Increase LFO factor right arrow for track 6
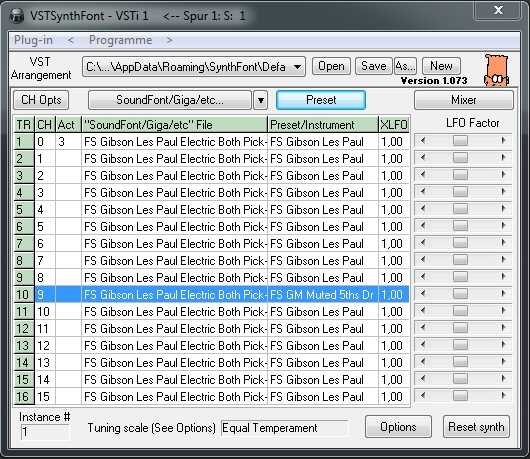530x459 pixels. point(504,225)
